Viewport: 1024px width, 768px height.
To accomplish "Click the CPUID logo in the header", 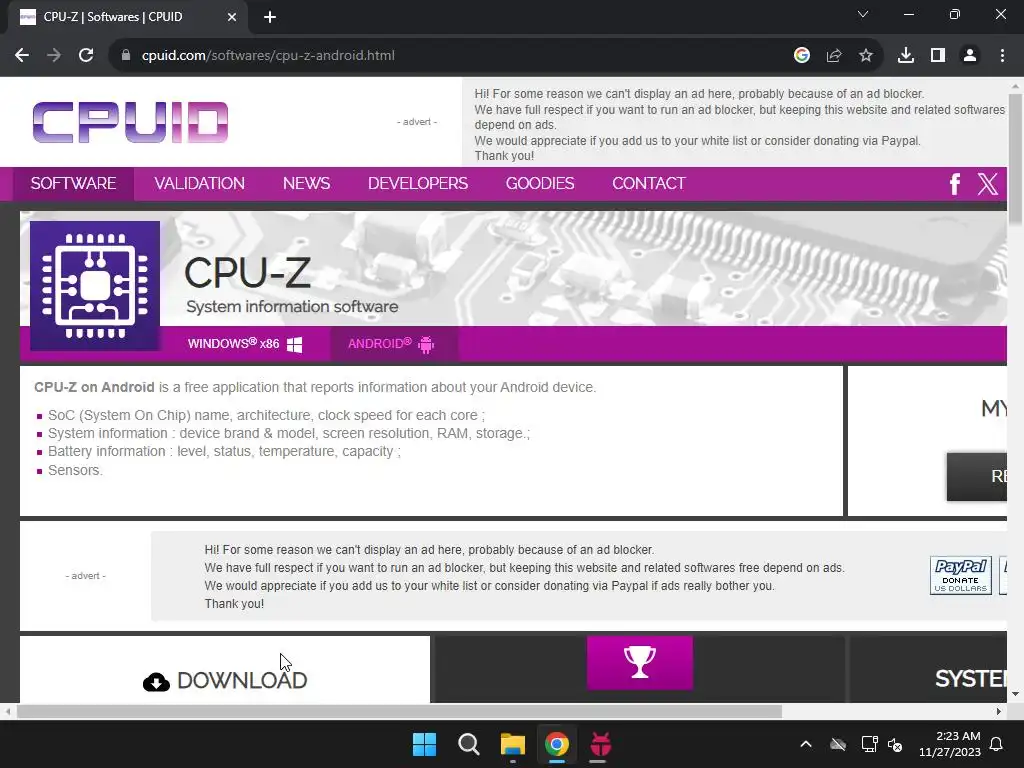I will pos(131,122).
